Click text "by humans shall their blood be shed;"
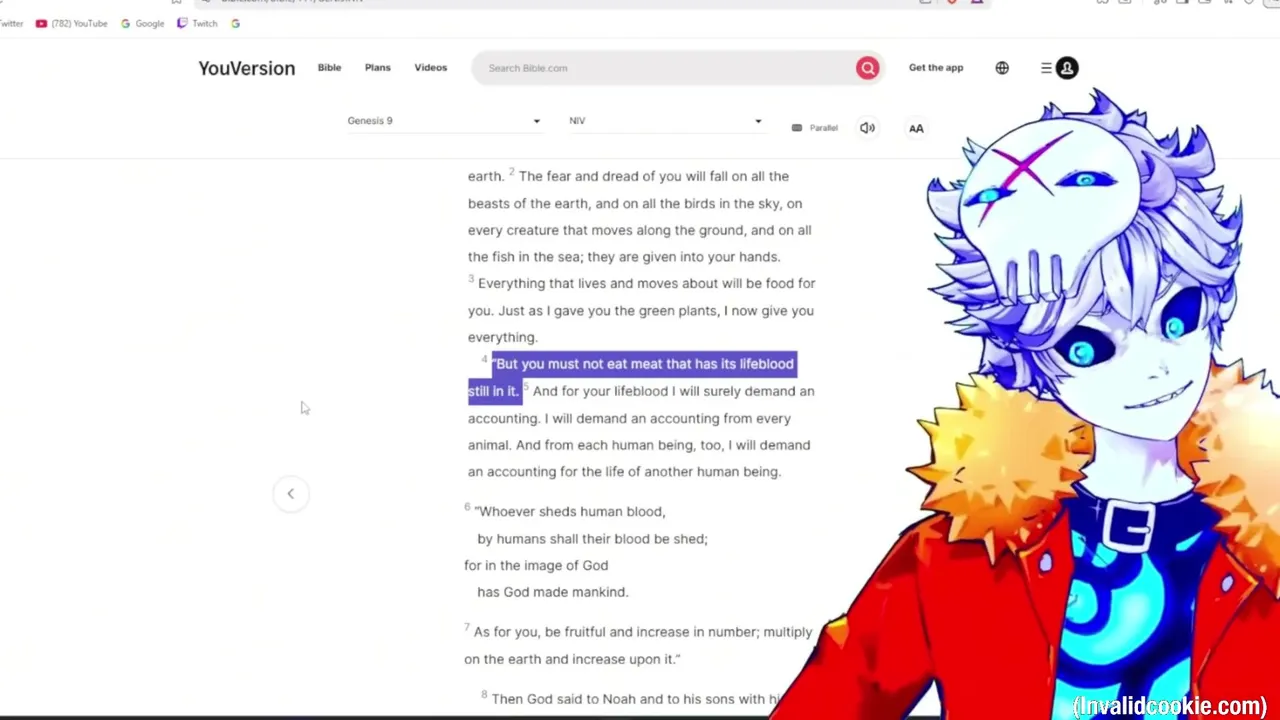Image resolution: width=1280 pixels, height=720 pixels. pyautogui.click(x=592, y=538)
